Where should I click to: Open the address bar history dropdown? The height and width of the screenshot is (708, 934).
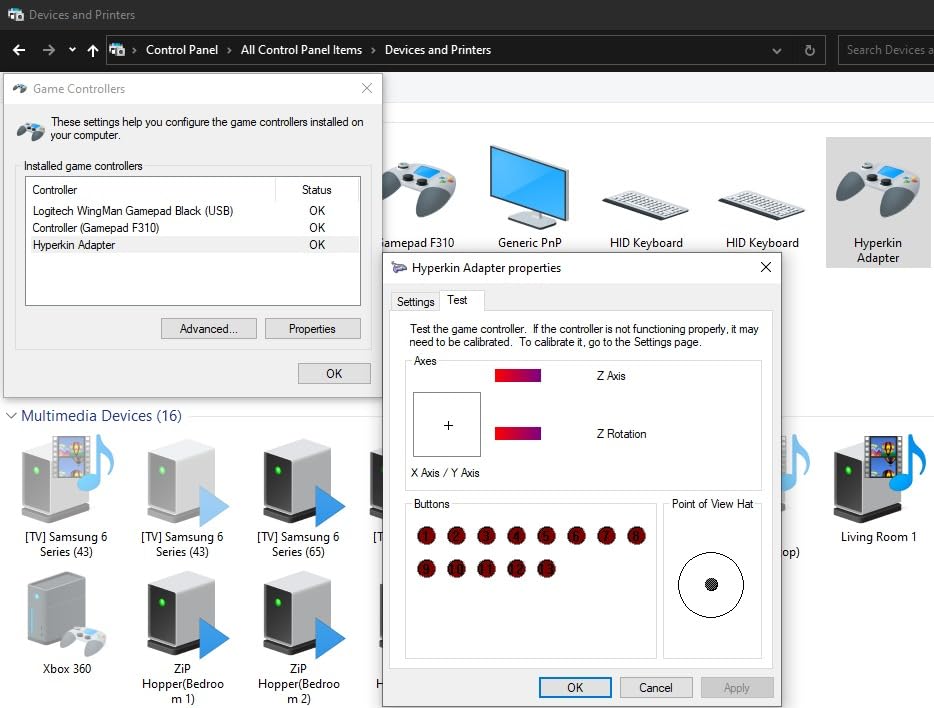click(x=777, y=51)
